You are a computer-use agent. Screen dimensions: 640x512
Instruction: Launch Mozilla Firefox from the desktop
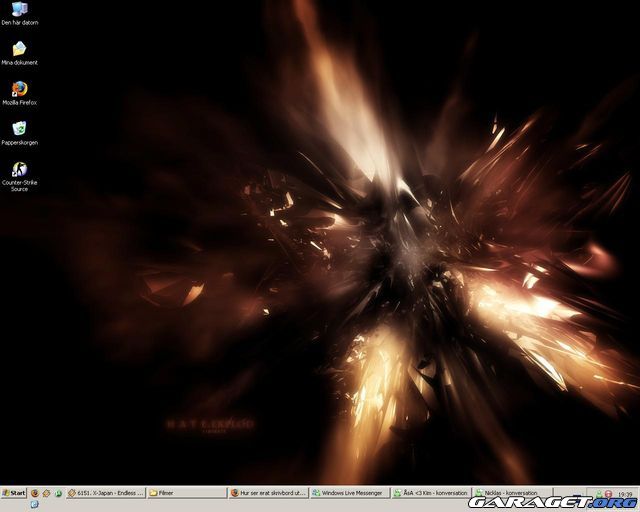pyautogui.click(x=19, y=89)
